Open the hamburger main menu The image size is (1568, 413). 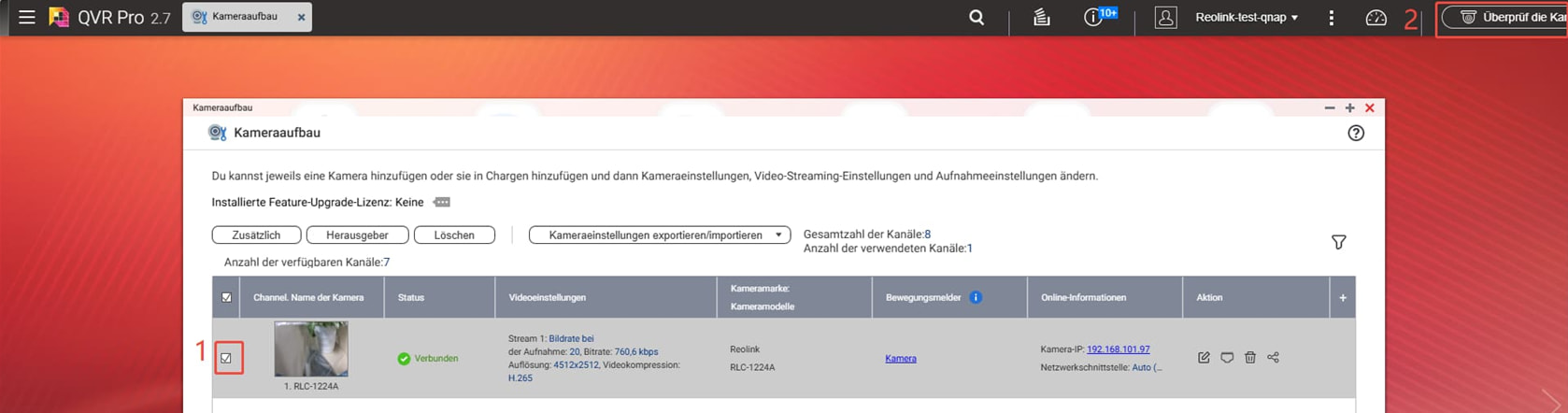(27, 17)
